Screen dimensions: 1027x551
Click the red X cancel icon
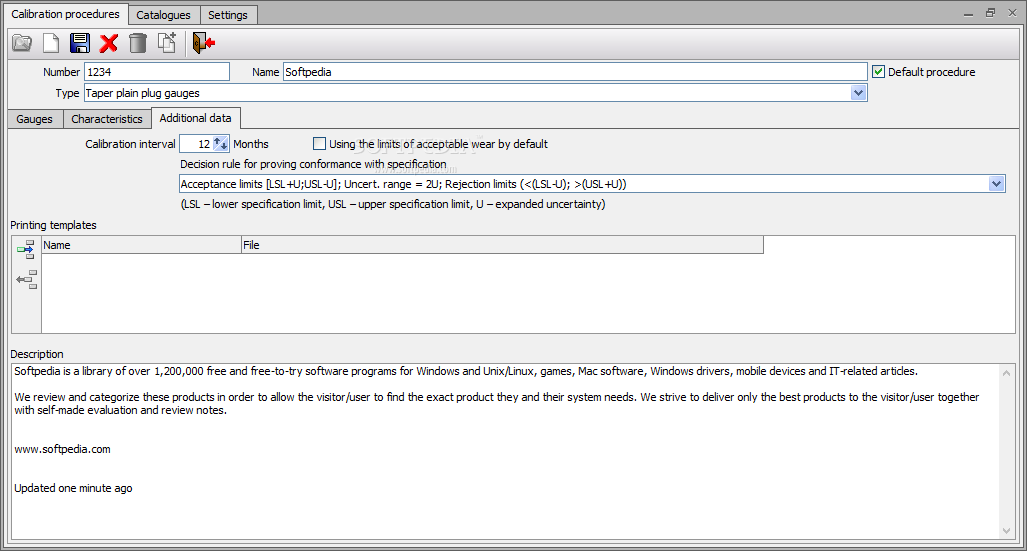point(109,43)
